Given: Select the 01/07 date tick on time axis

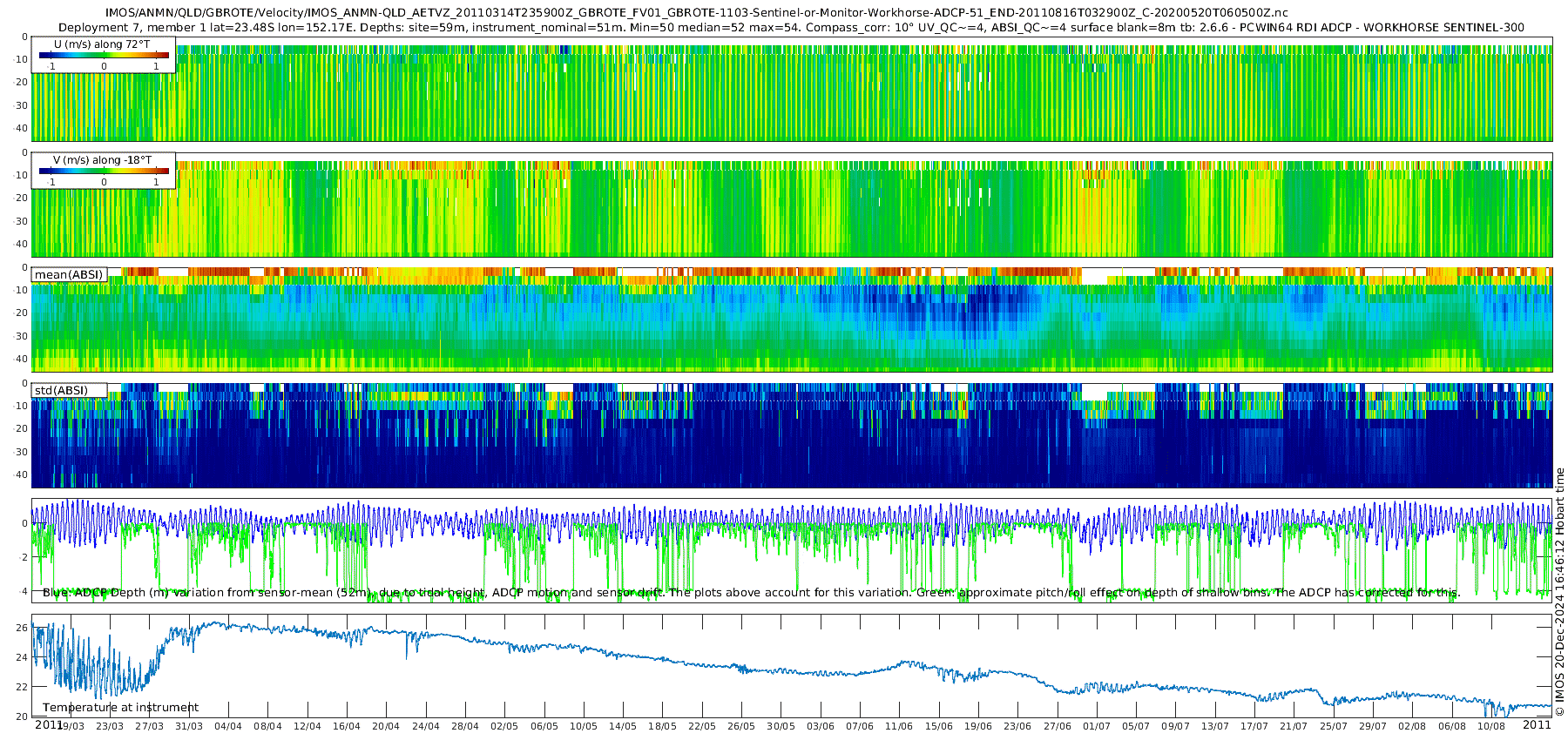Looking at the screenshot, I should pos(1097,726).
